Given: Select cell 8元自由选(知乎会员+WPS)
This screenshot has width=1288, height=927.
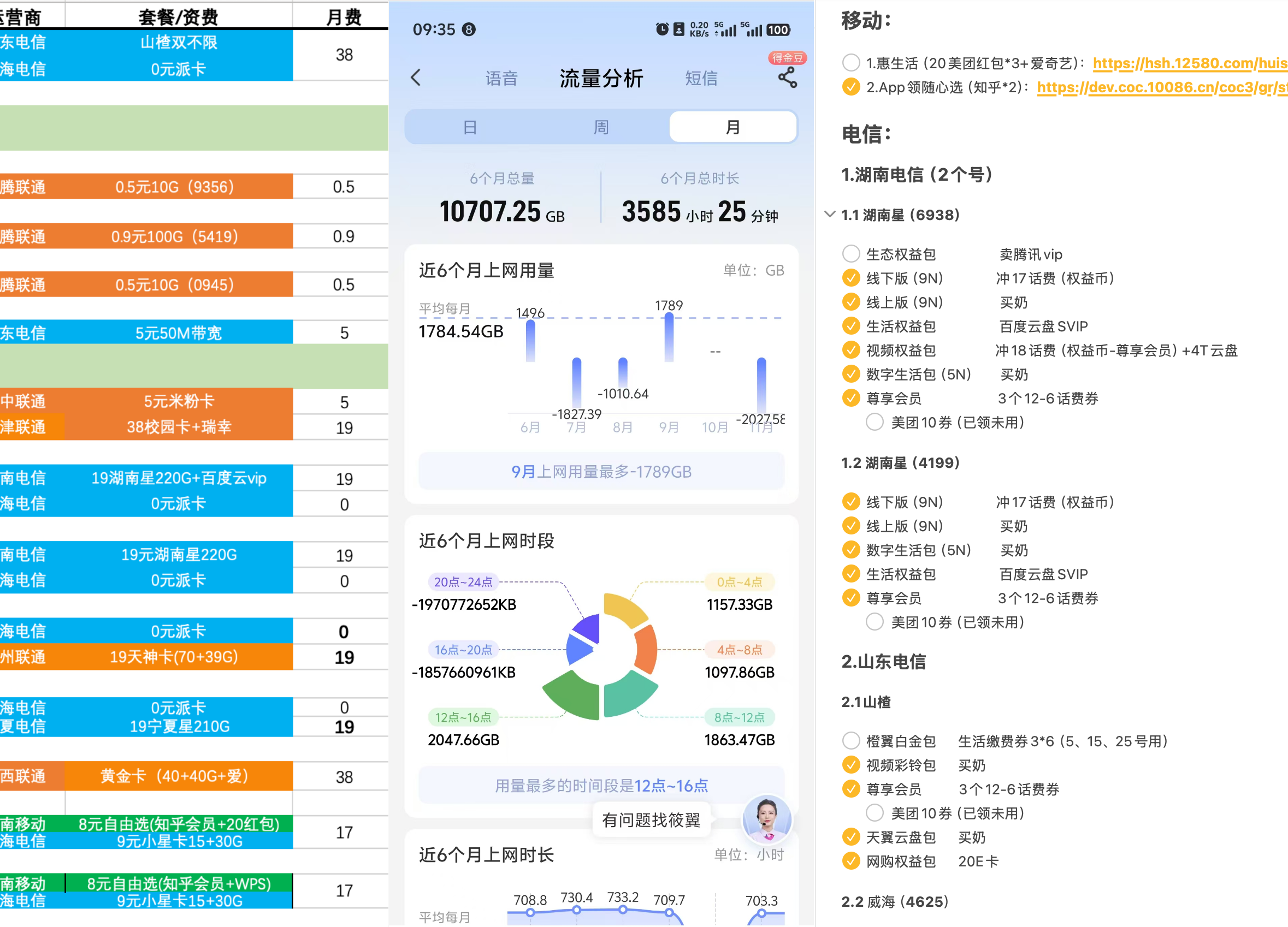Looking at the screenshot, I should coord(178,883).
